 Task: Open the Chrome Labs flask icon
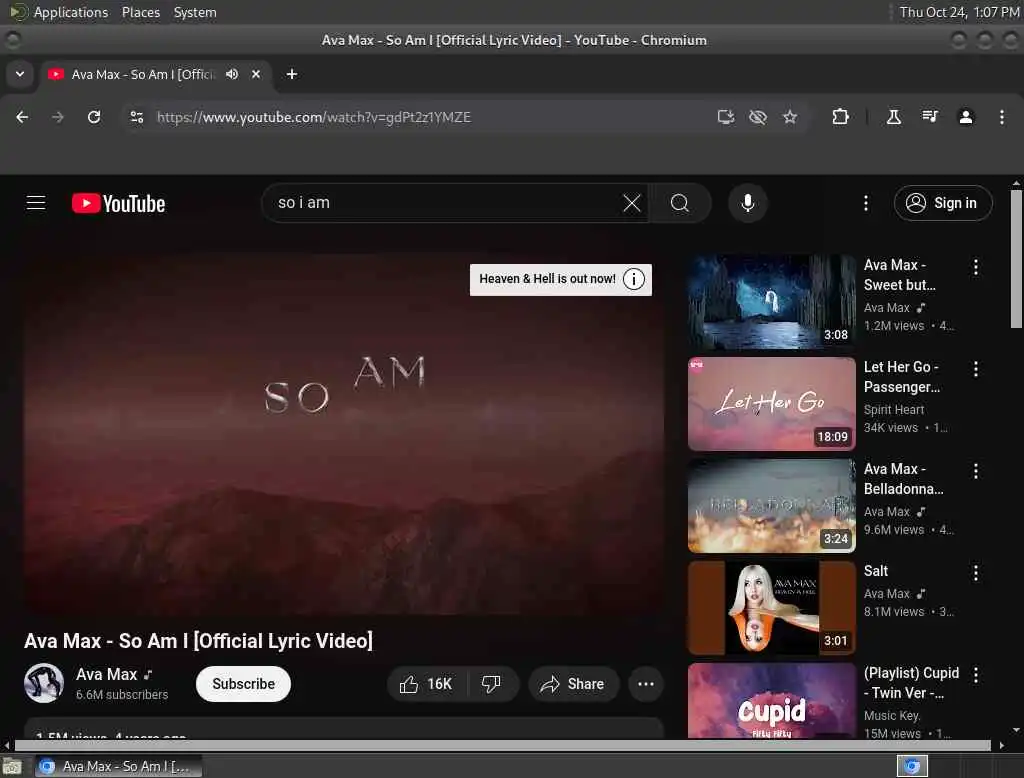click(x=894, y=117)
